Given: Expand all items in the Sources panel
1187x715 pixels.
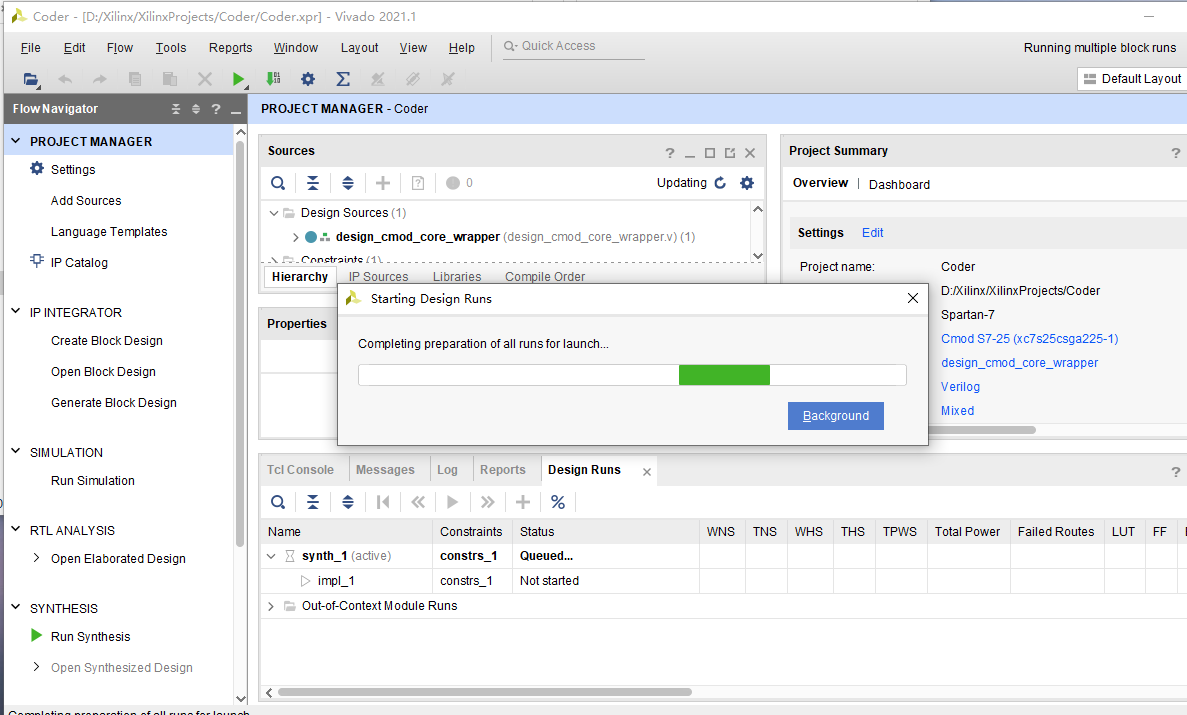Looking at the screenshot, I should [348, 183].
